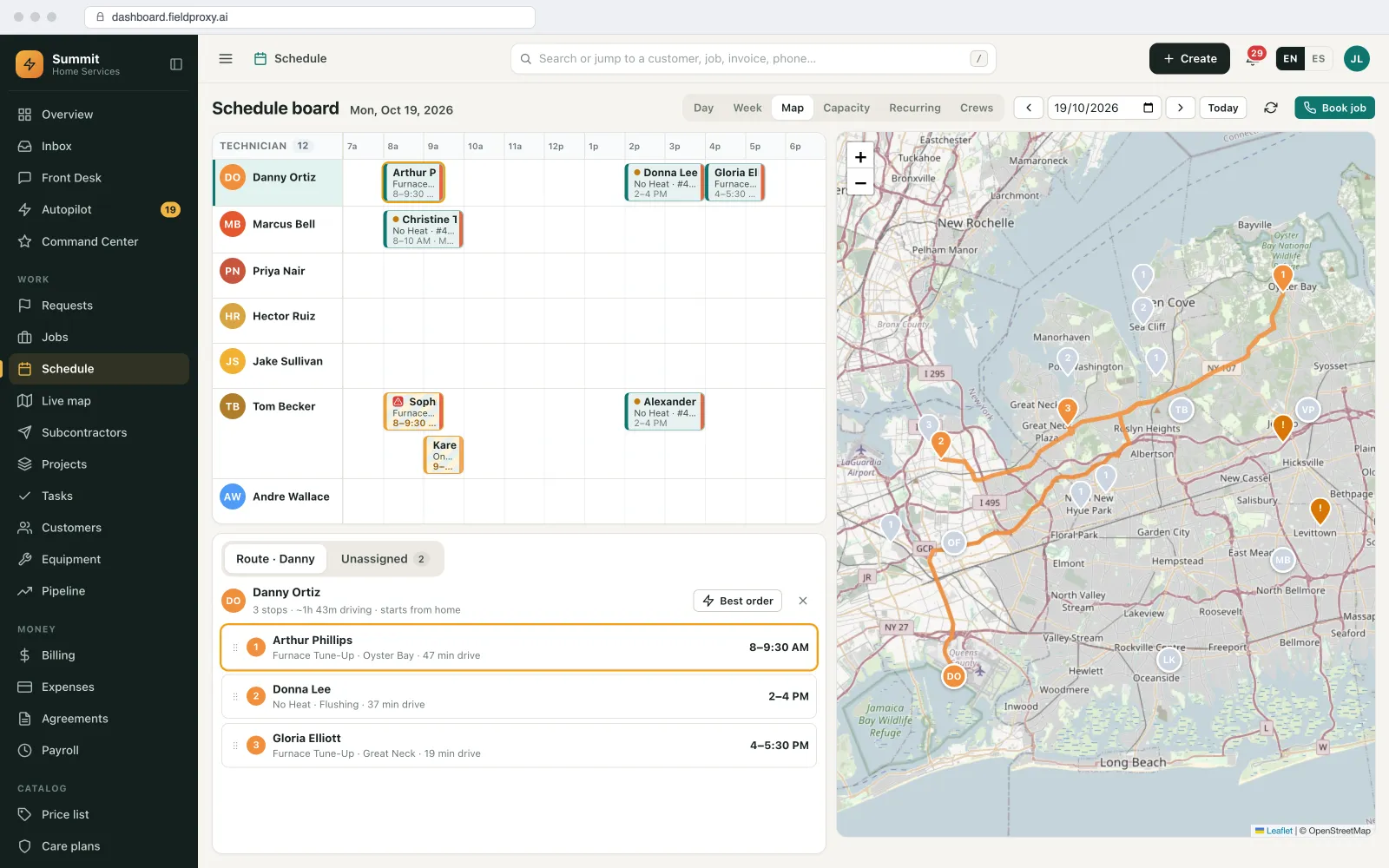
Task: Open notifications bell with 29 badge
Action: tap(1253, 59)
